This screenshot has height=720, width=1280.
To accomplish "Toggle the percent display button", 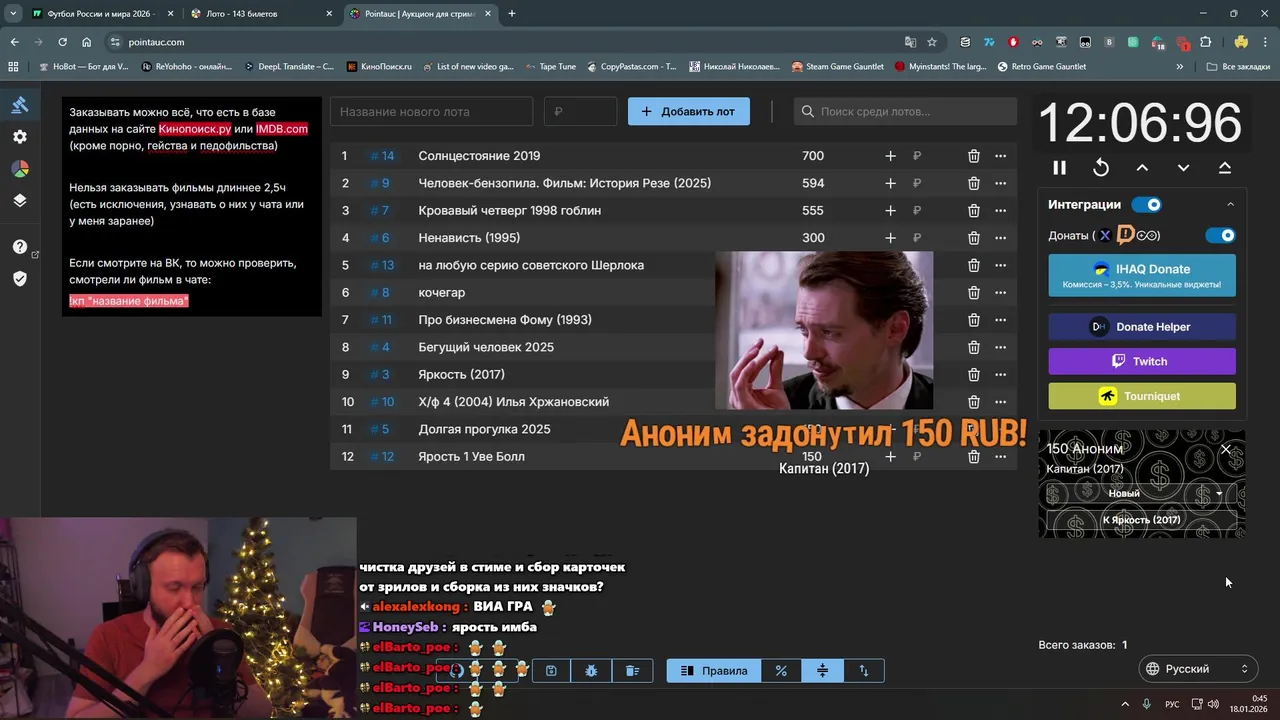I will coord(781,671).
